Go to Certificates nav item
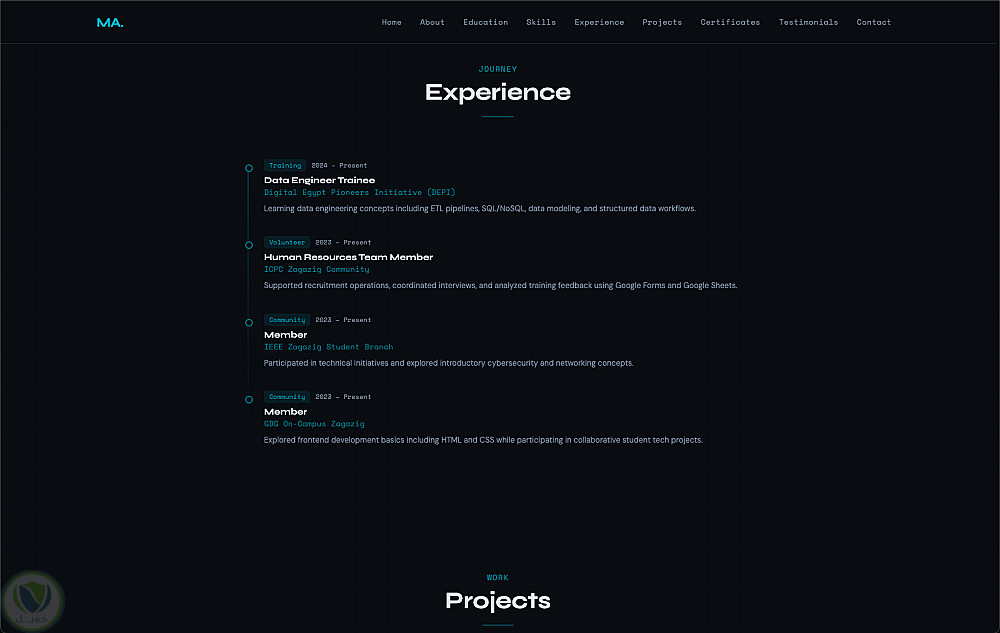The height and width of the screenshot is (633, 1000). 730,22
